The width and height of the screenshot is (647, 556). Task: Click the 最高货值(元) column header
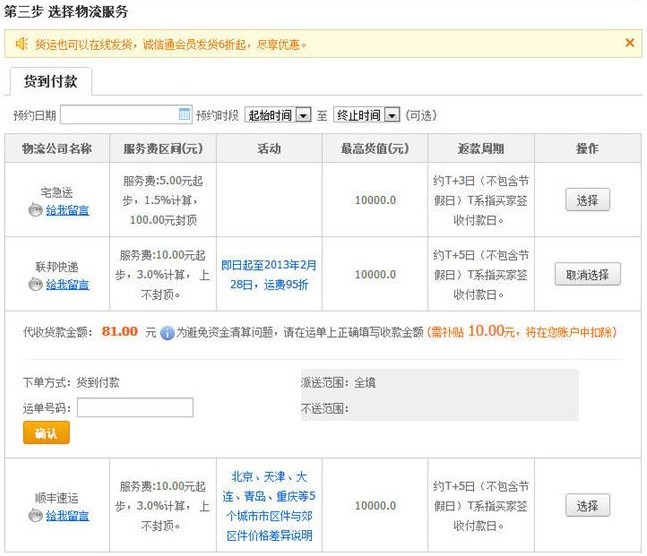click(x=375, y=148)
